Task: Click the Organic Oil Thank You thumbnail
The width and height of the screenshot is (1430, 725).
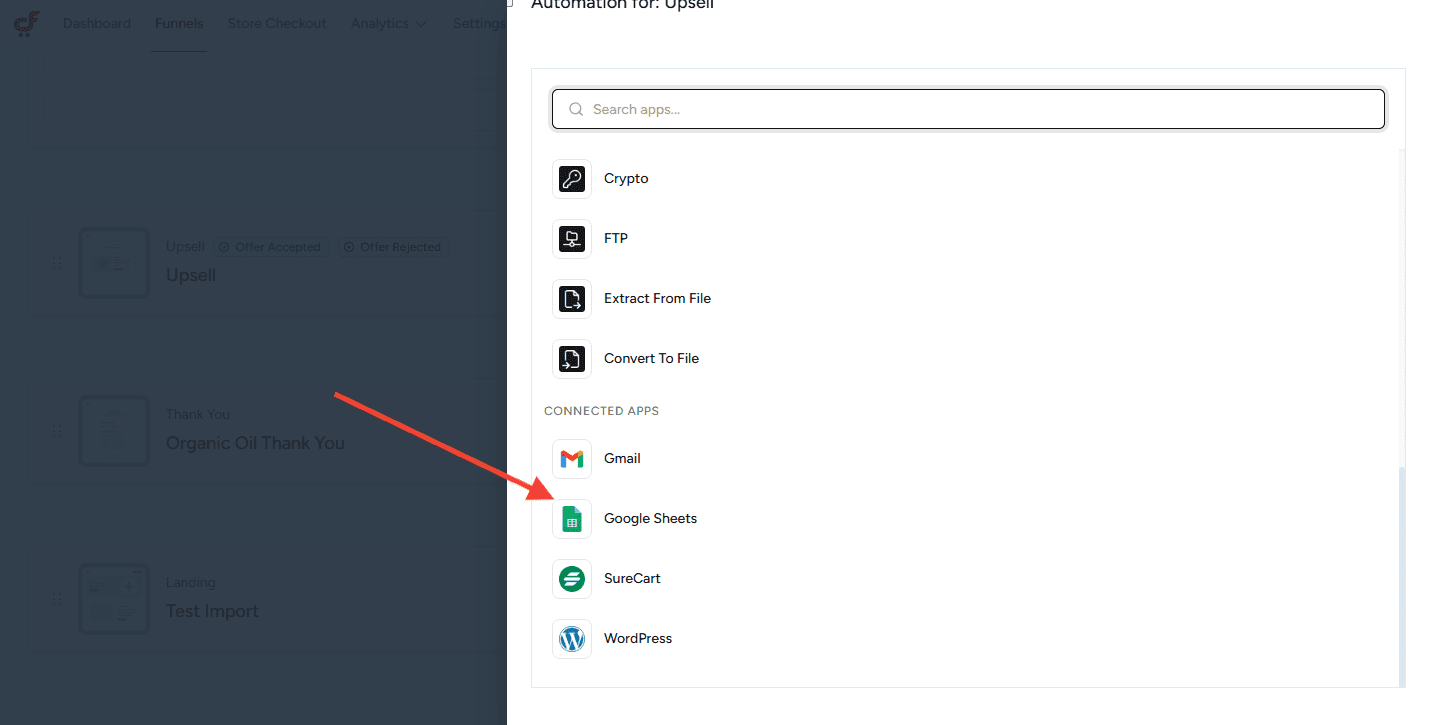Action: click(114, 431)
